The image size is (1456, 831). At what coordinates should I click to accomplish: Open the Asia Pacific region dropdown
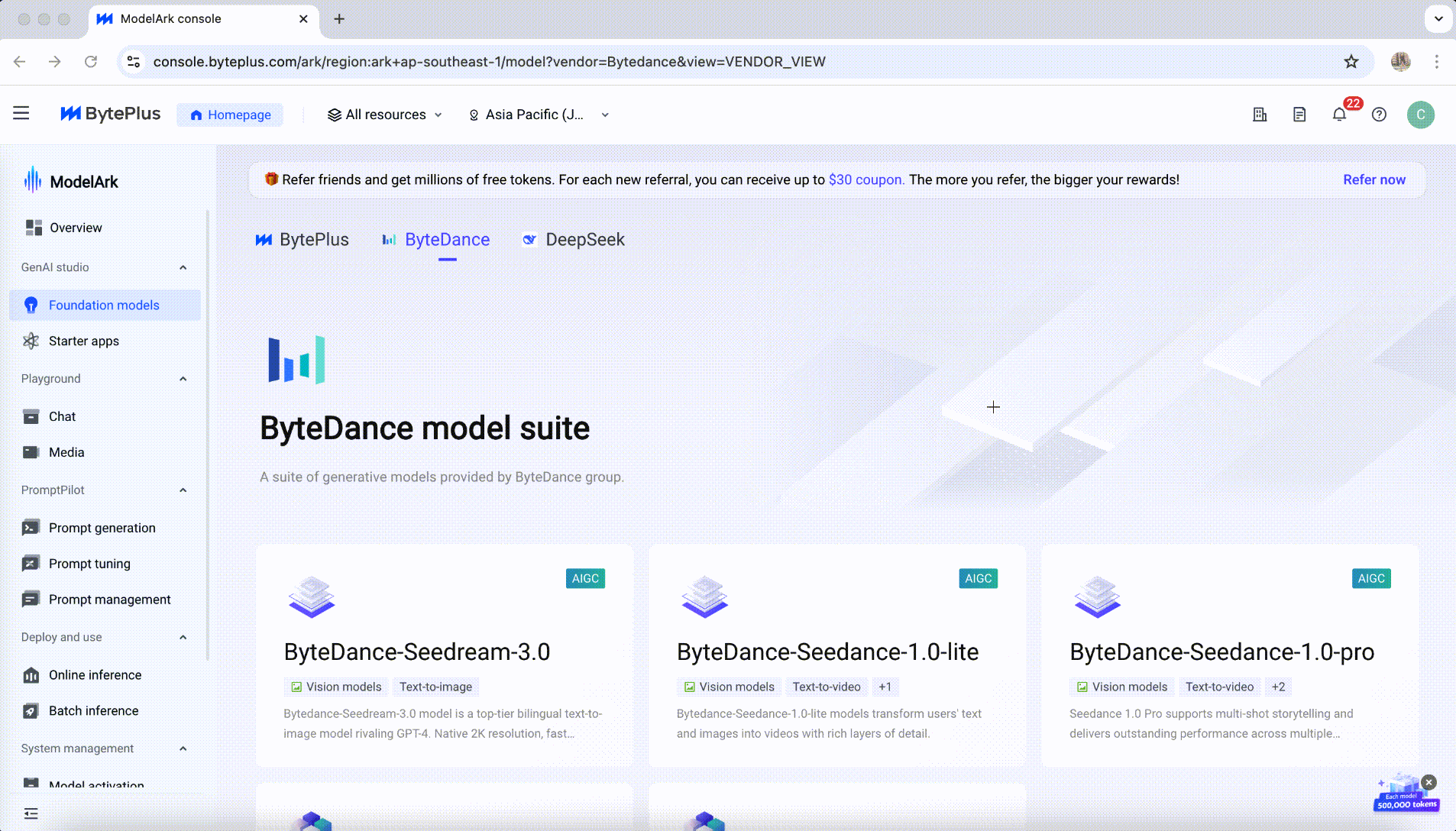tap(539, 115)
